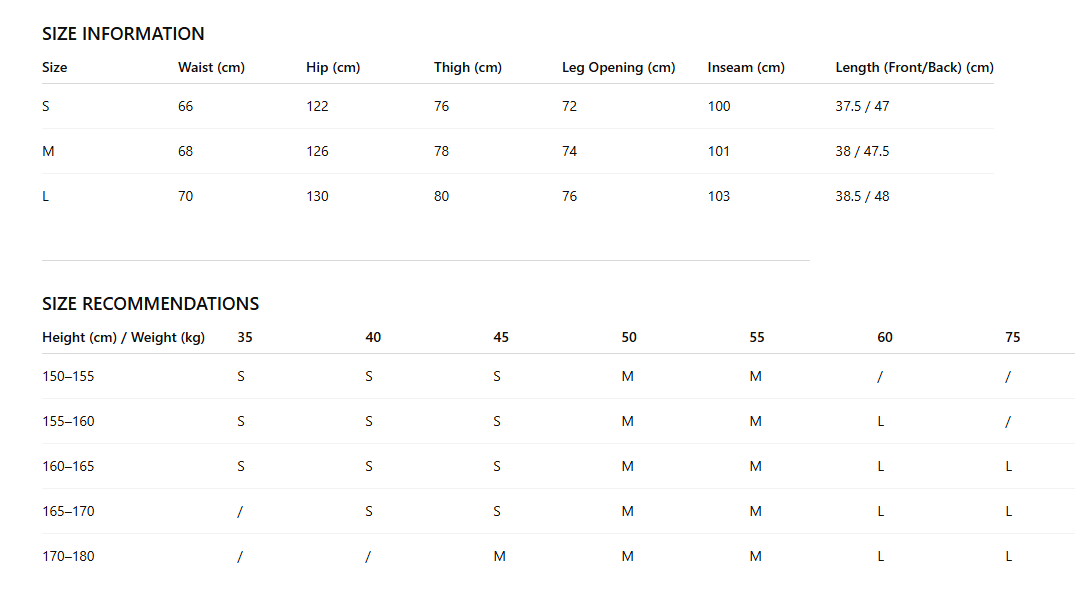Select the Waist (cm) column header
This screenshot has height=593, width=1075.
pyautogui.click(x=211, y=67)
